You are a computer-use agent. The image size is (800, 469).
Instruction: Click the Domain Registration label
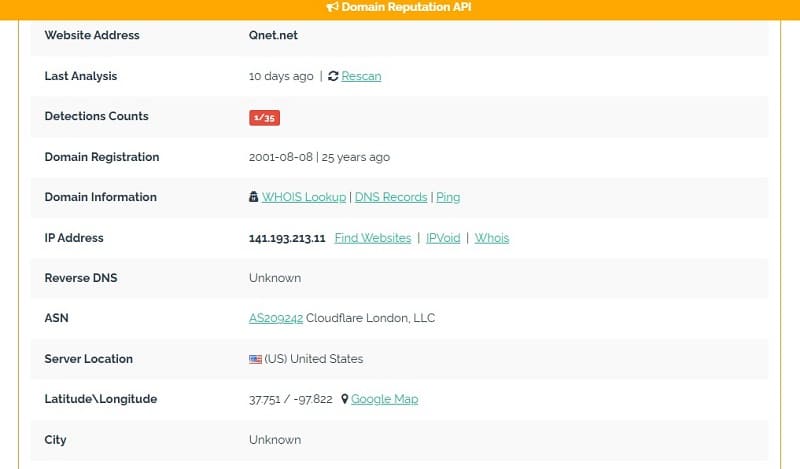[x=102, y=157]
